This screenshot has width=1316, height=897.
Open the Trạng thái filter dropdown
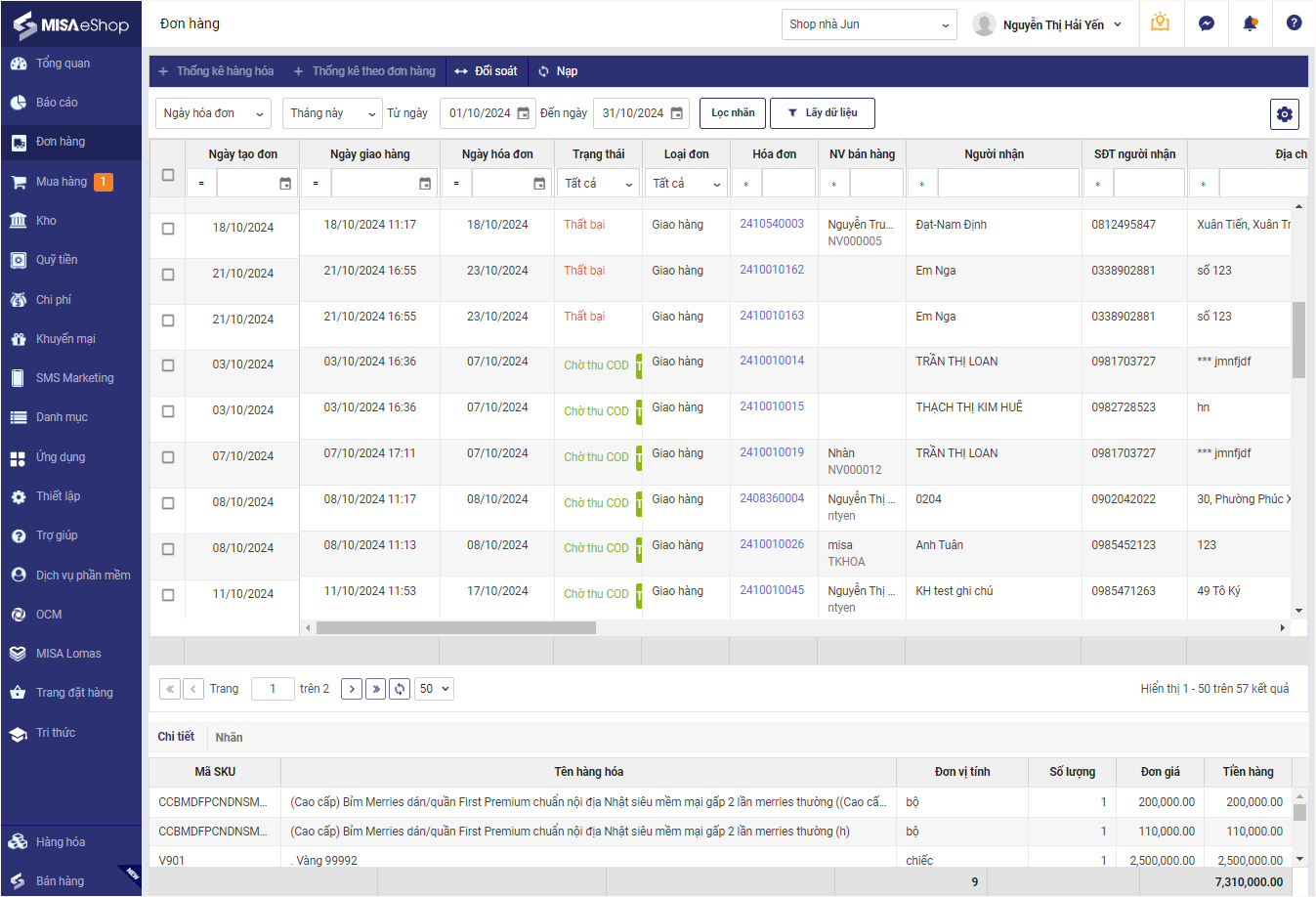click(598, 184)
